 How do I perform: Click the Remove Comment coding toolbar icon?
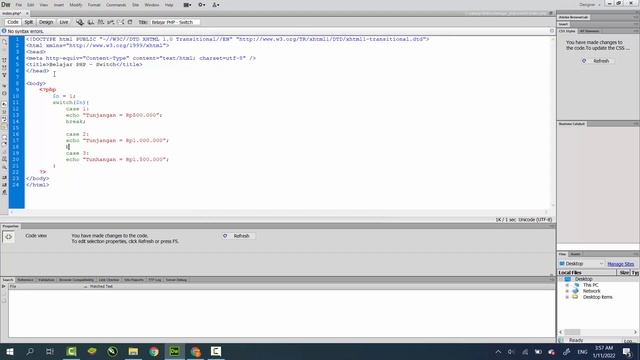click(x=4, y=144)
